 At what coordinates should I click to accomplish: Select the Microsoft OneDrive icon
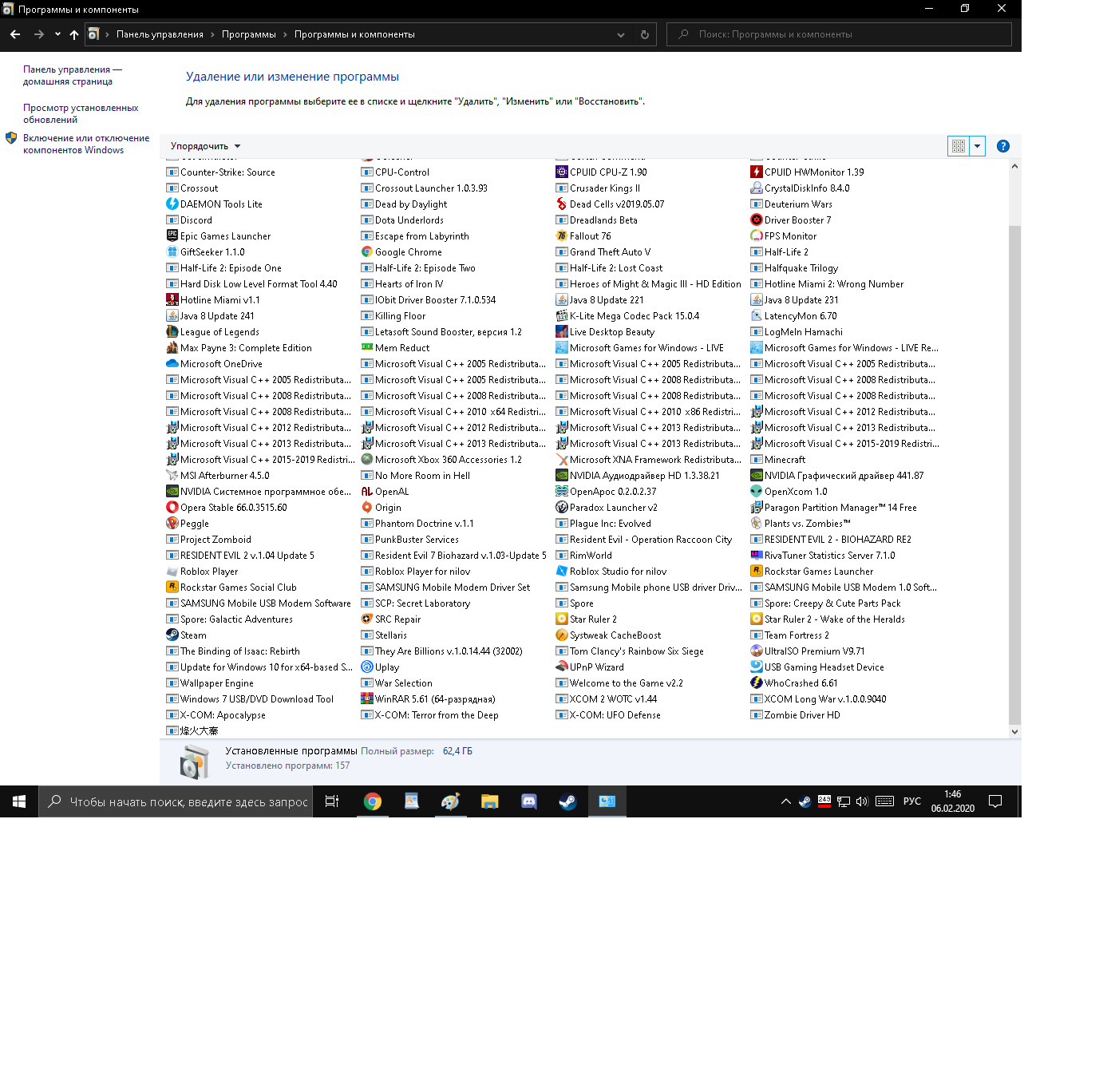(x=172, y=364)
